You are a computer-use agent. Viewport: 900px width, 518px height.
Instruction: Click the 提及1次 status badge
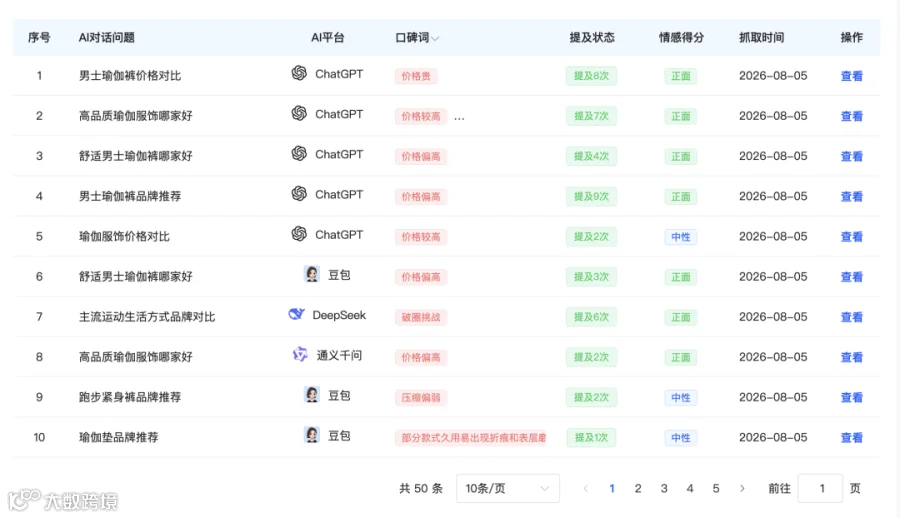pos(591,438)
